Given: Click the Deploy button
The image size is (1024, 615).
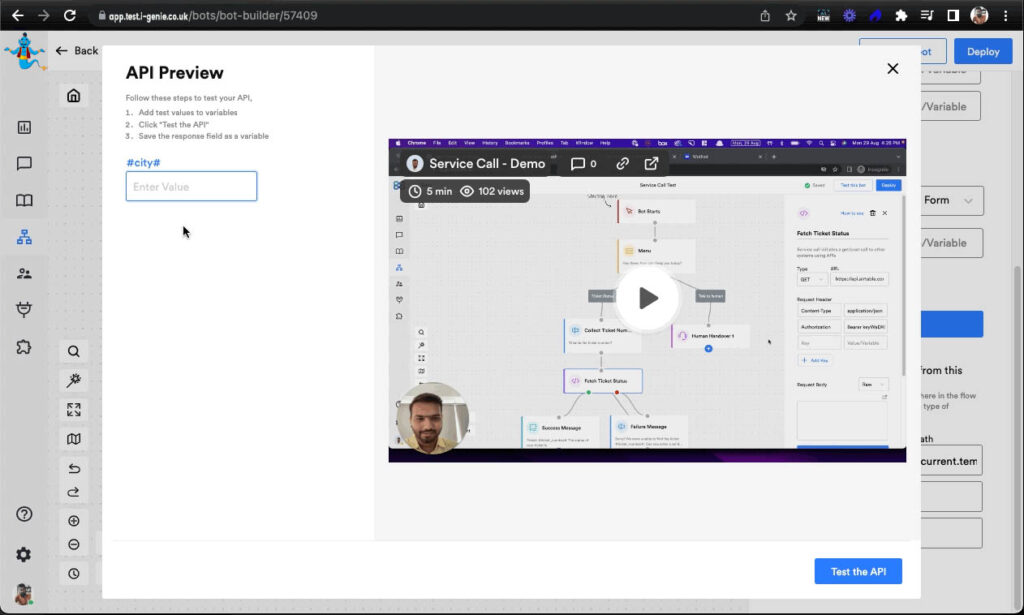Looking at the screenshot, I should [x=982, y=51].
